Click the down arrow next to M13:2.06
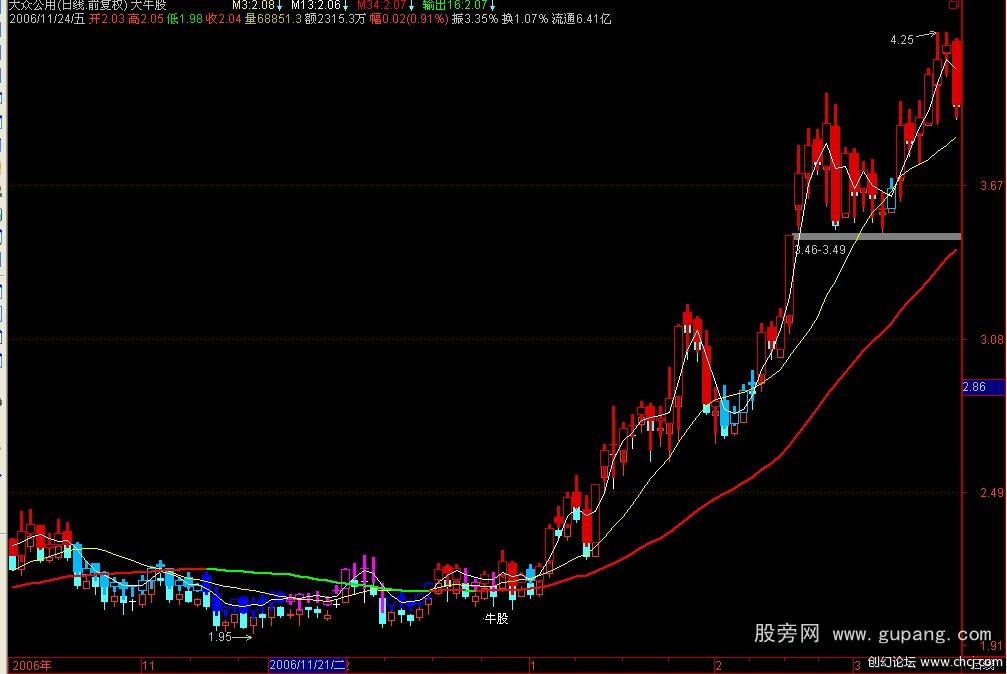This screenshot has width=1007, height=674. (x=345, y=6)
